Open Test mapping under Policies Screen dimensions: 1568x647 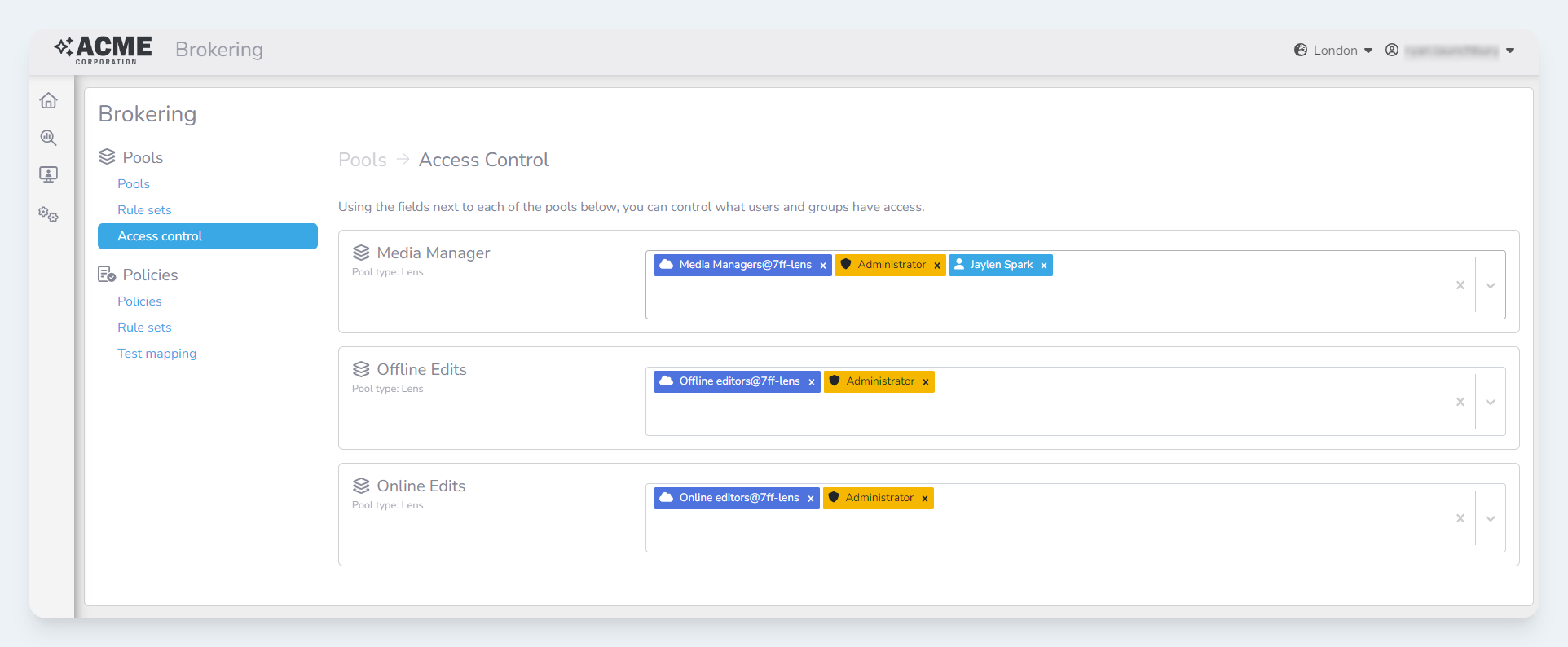(x=156, y=354)
